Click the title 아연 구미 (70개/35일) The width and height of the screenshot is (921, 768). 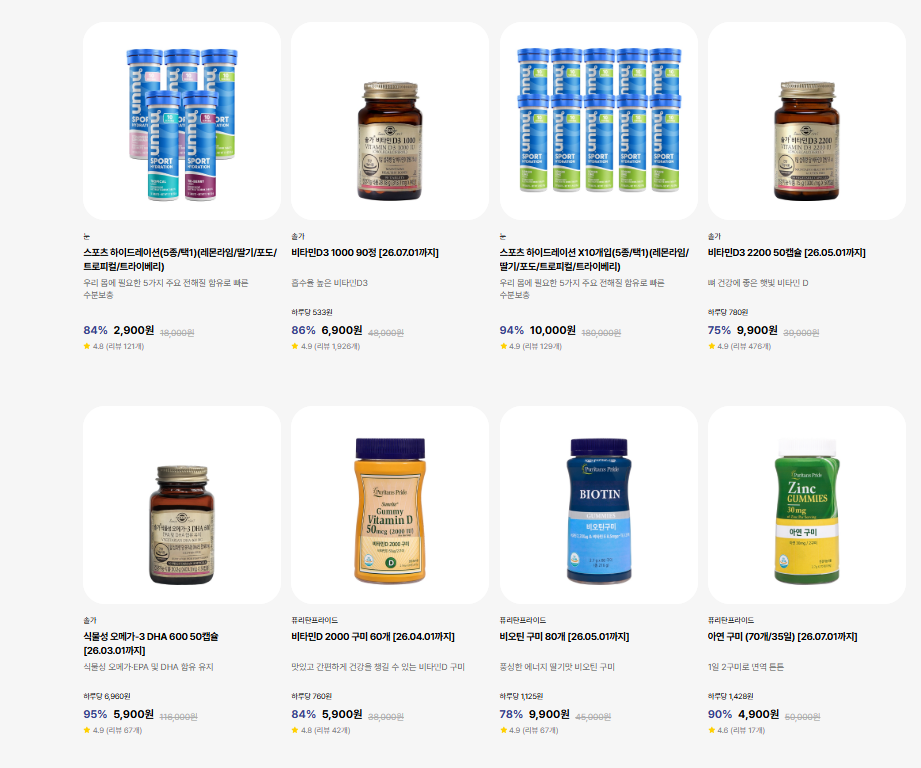pyautogui.click(x=782, y=636)
